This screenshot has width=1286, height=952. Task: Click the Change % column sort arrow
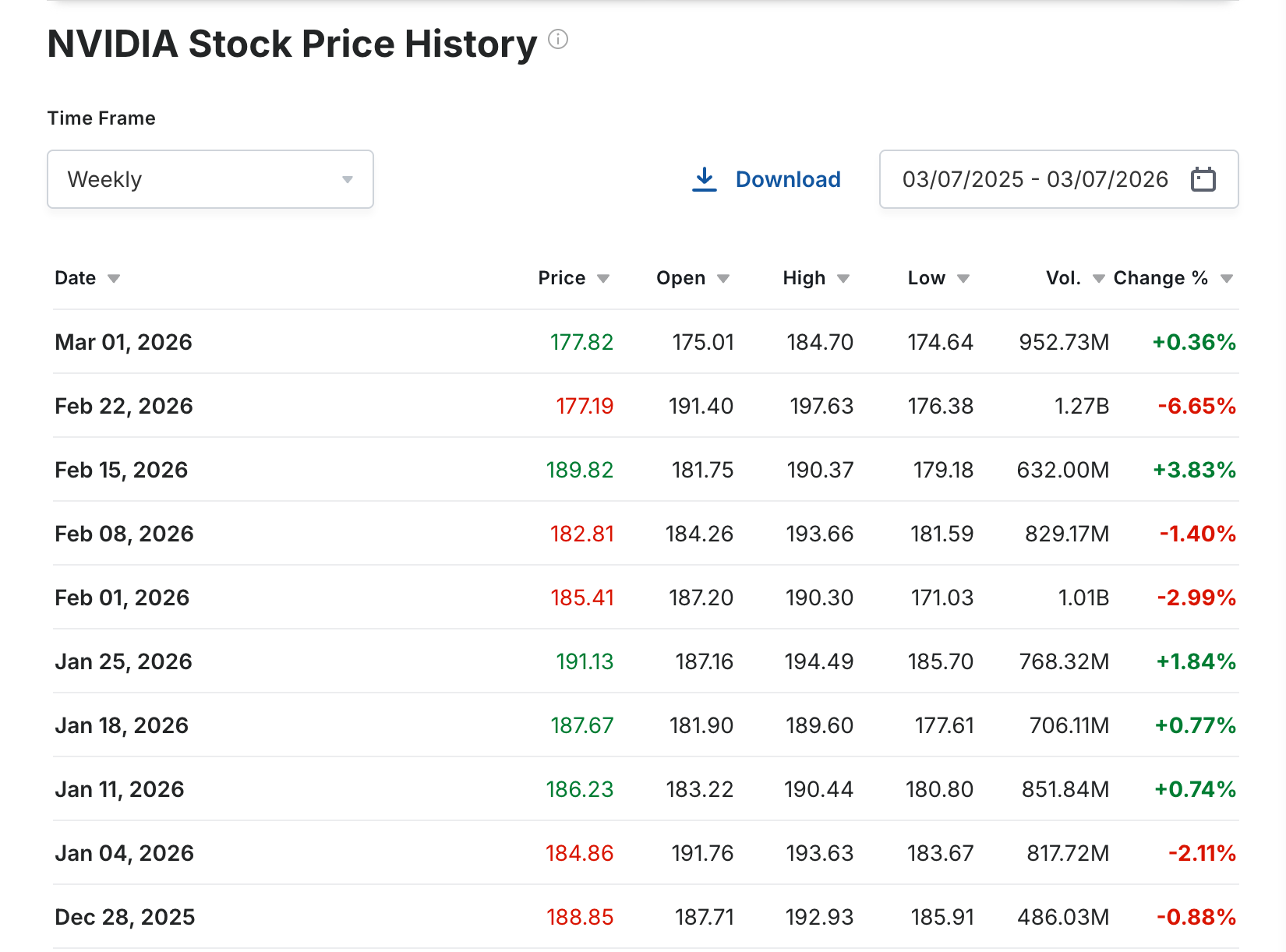[x=1227, y=279]
